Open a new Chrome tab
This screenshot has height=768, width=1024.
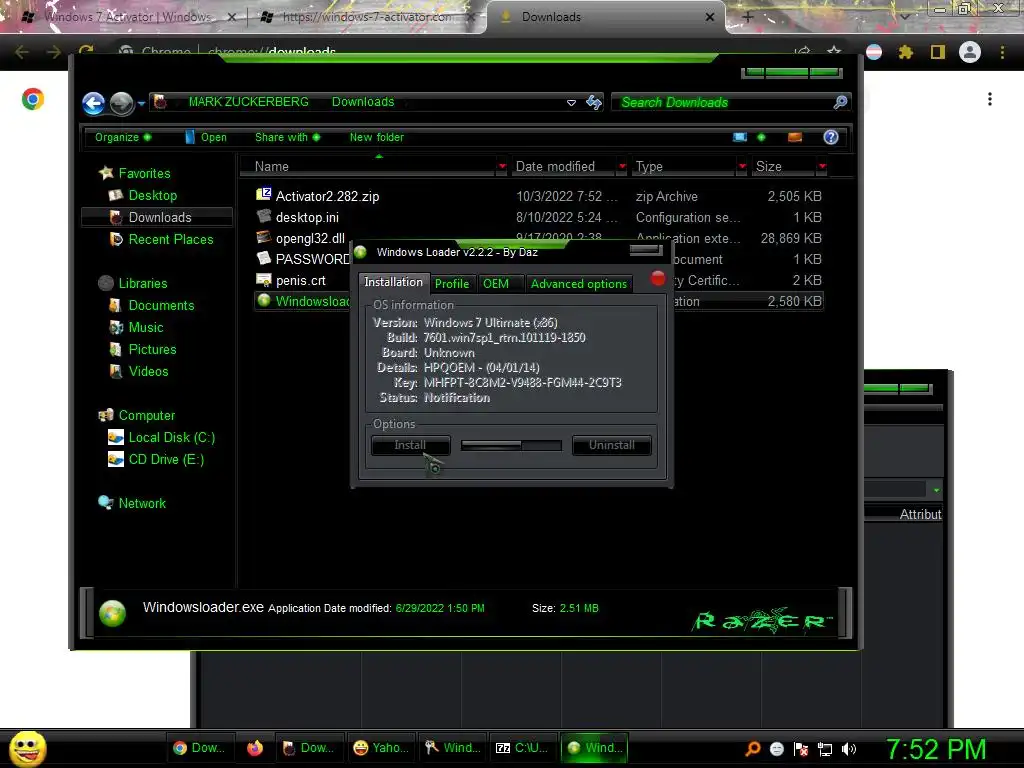(748, 17)
